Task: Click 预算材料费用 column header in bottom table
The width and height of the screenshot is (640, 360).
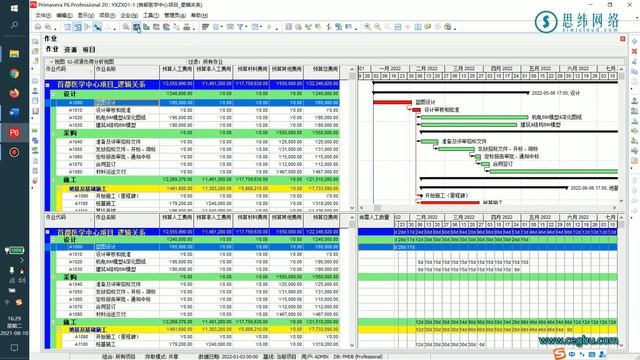Action: (x=251, y=220)
